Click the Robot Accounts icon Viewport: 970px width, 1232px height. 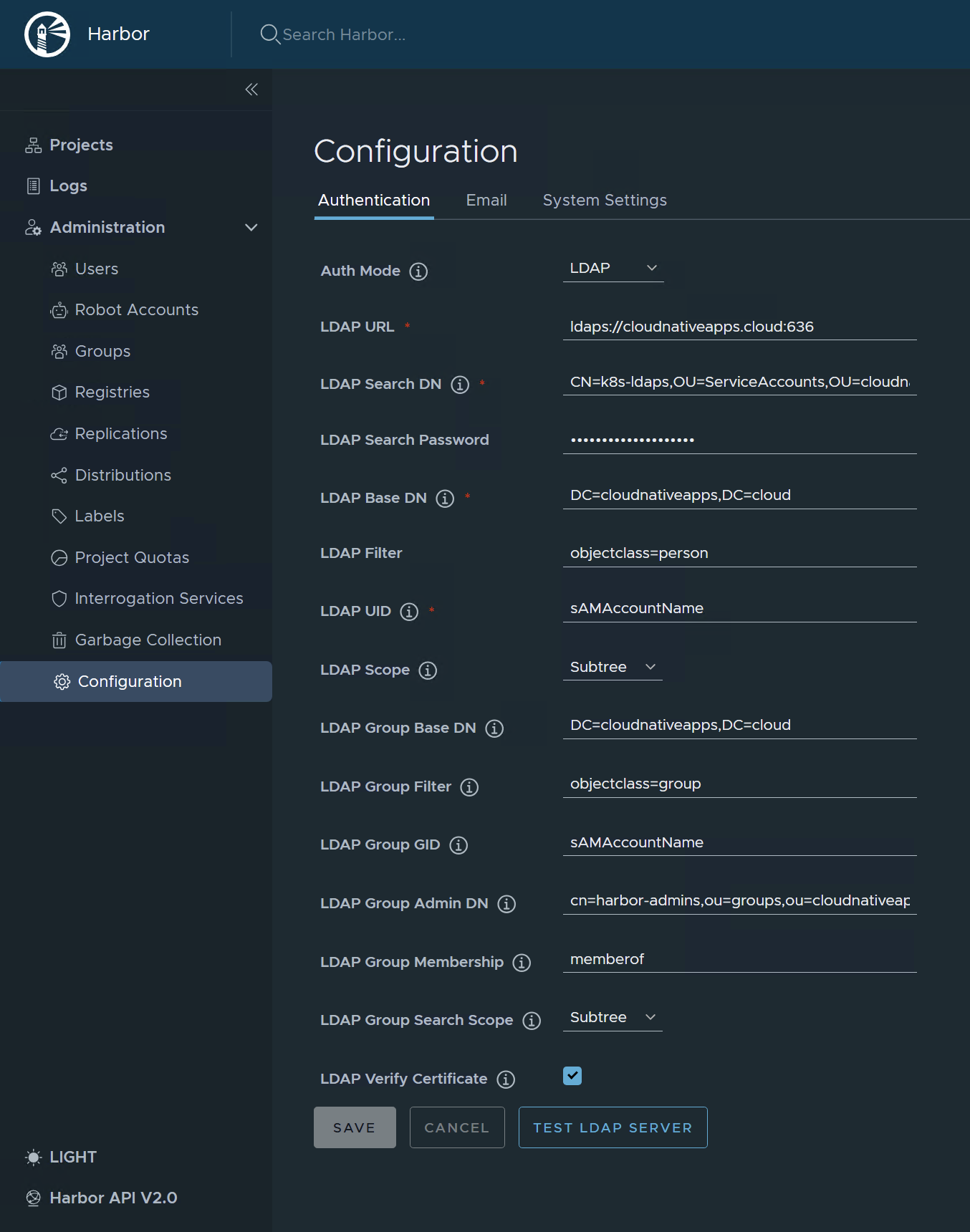click(59, 310)
